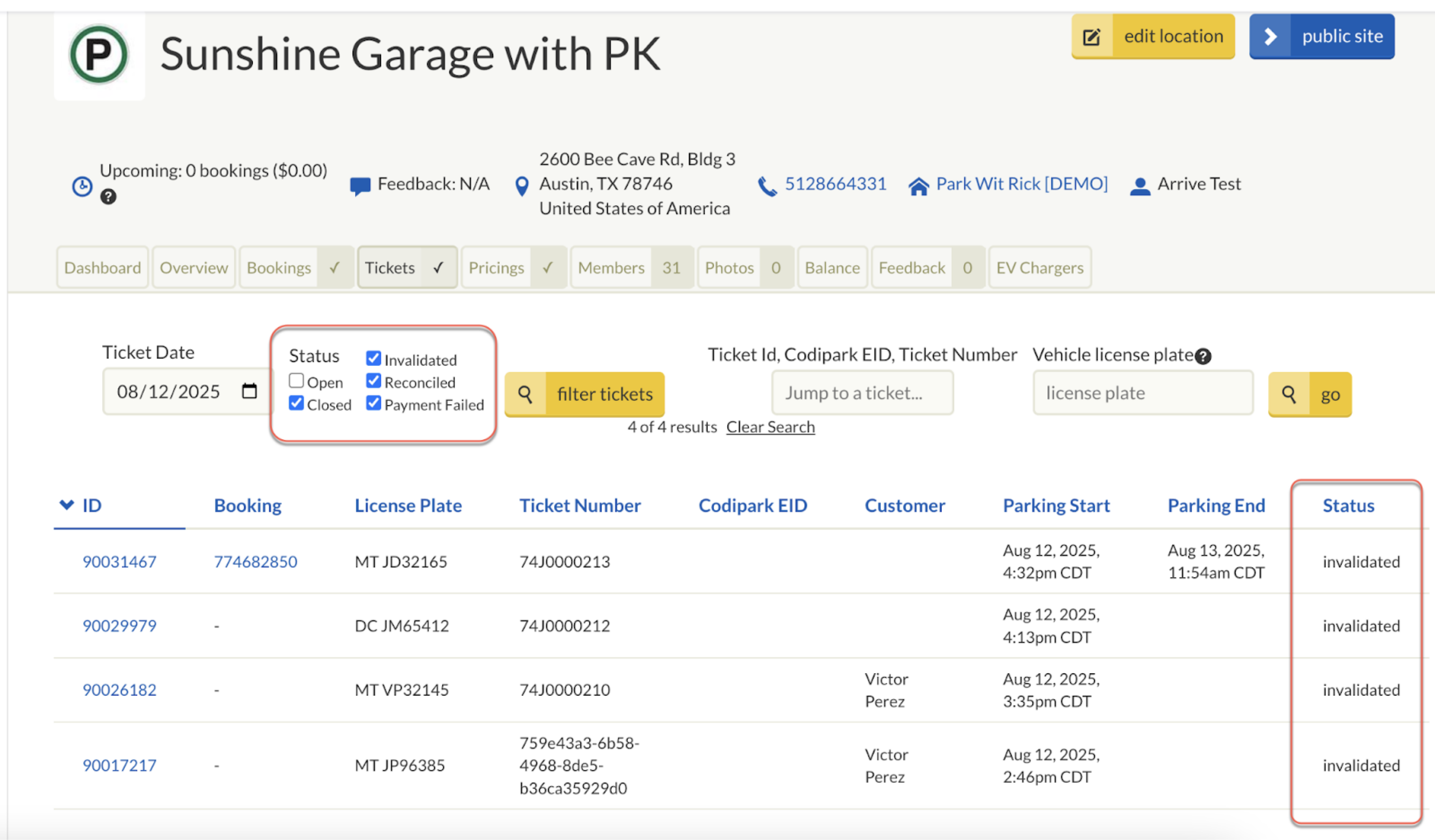1435x840 pixels.
Task: Click the edit location button
Action: (1152, 36)
